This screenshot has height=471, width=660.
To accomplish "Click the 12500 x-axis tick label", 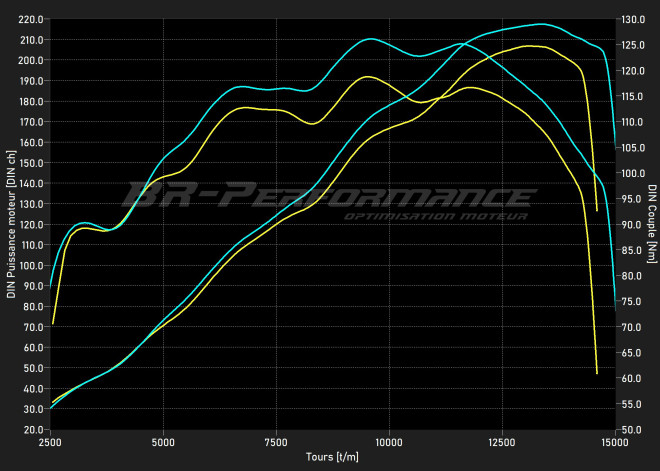I will tap(502, 441).
